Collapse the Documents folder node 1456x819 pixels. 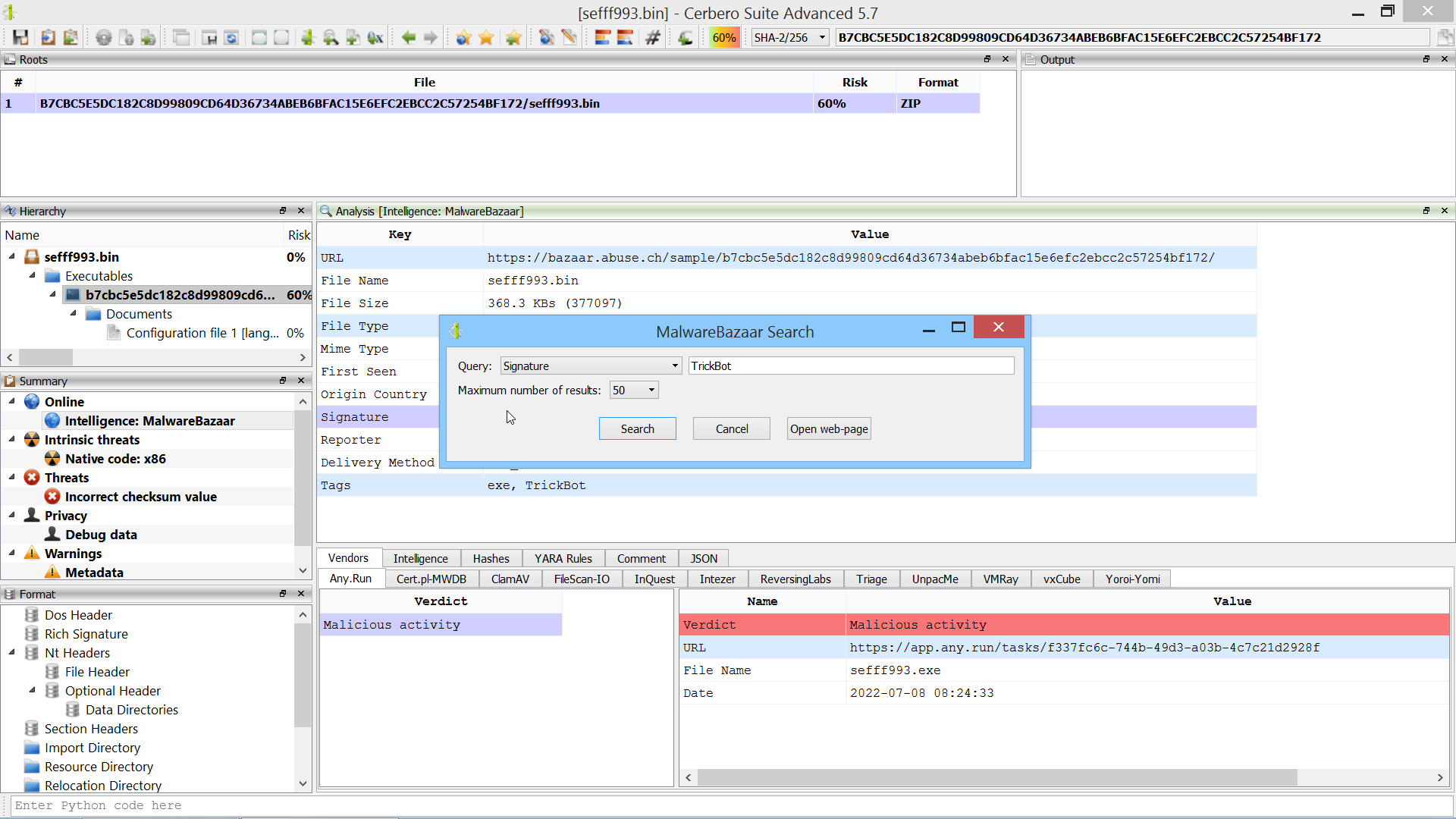click(x=74, y=314)
